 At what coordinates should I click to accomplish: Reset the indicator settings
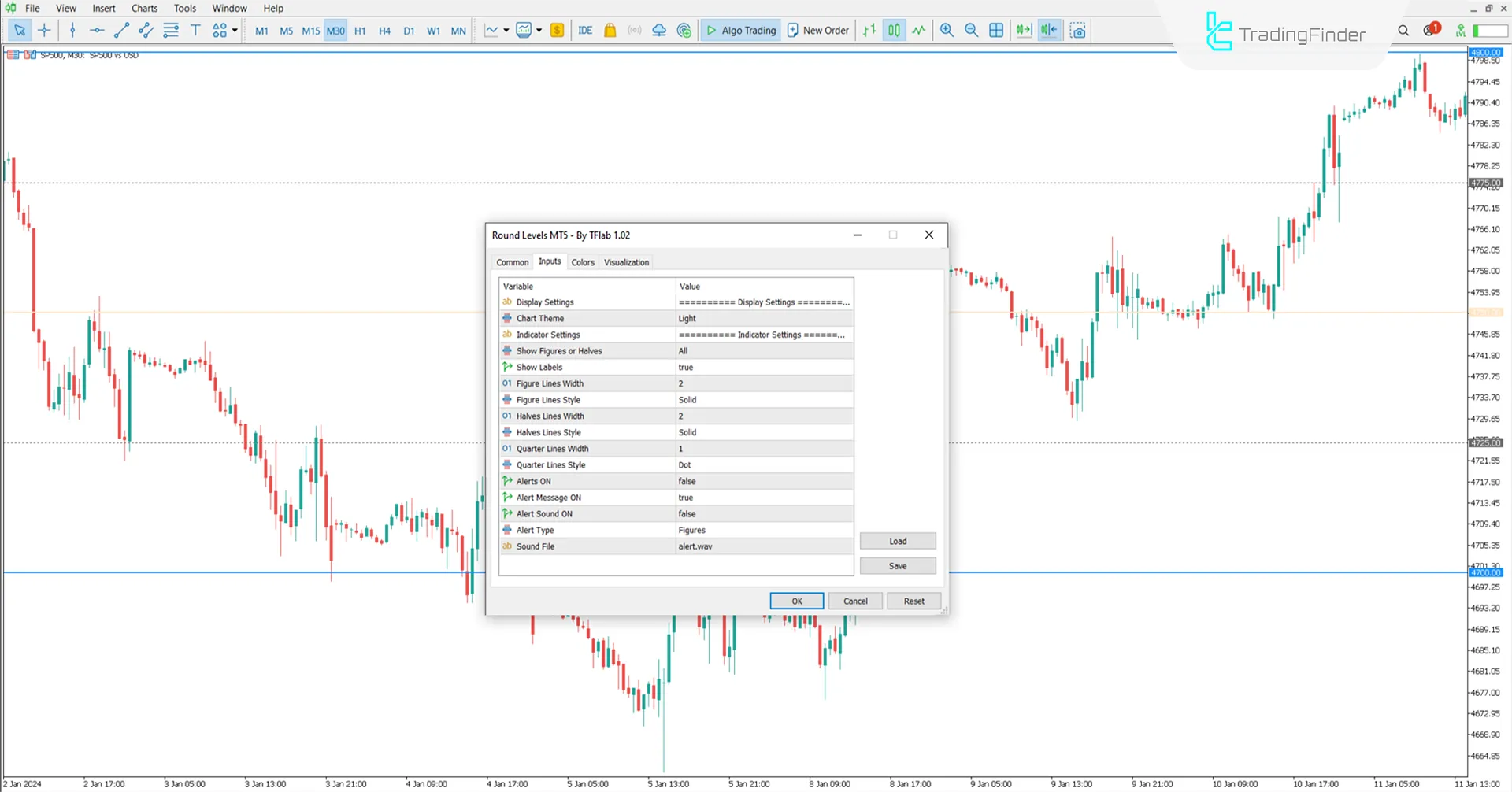(913, 600)
